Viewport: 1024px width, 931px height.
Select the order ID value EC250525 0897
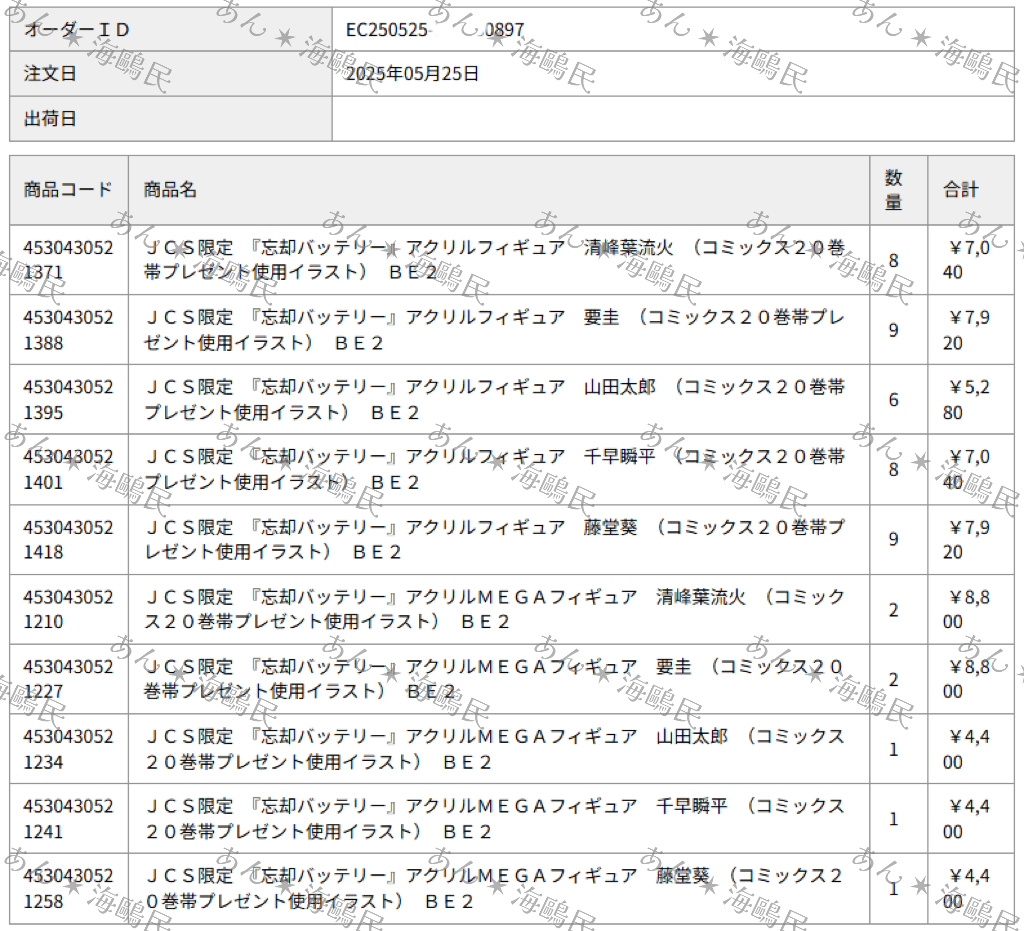[435, 29]
